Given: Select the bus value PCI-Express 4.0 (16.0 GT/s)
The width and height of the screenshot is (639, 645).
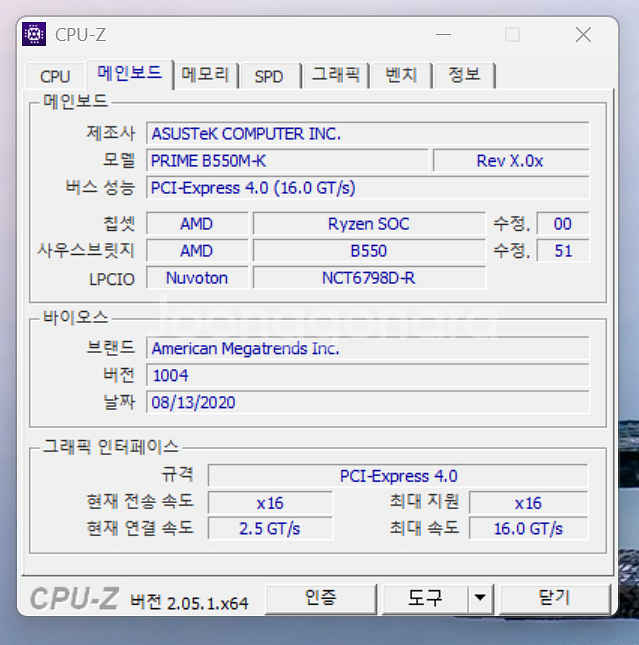Looking at the screenshot, I should point(368,188).
